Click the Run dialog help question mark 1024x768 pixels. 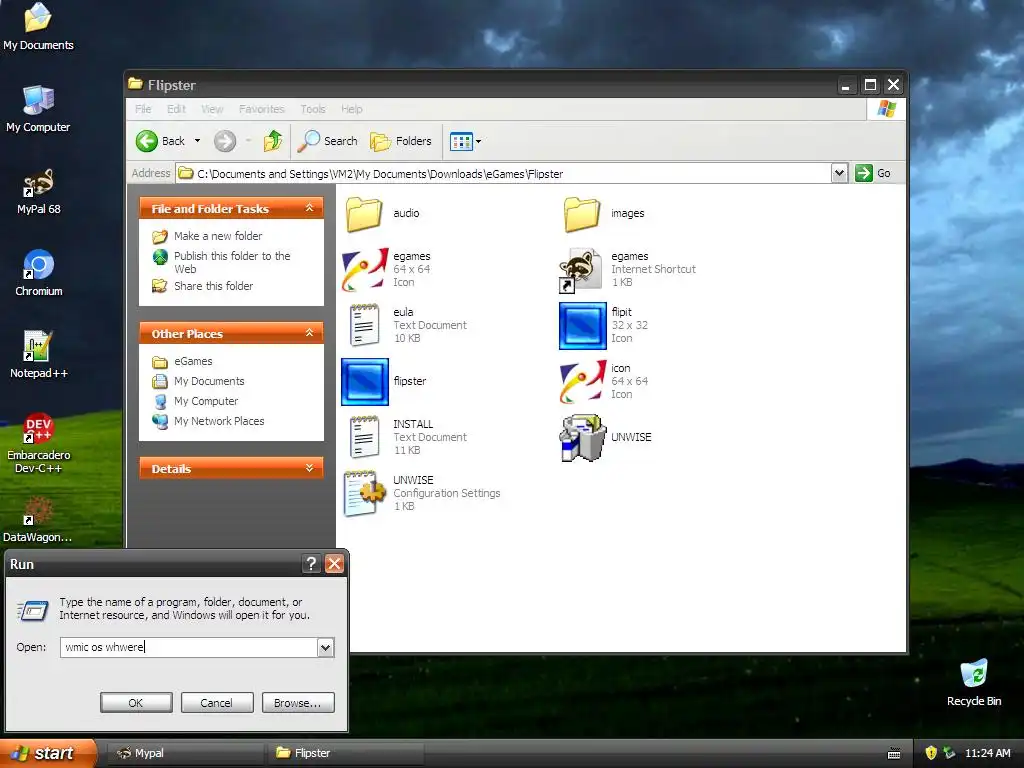[x=312, y=564]
